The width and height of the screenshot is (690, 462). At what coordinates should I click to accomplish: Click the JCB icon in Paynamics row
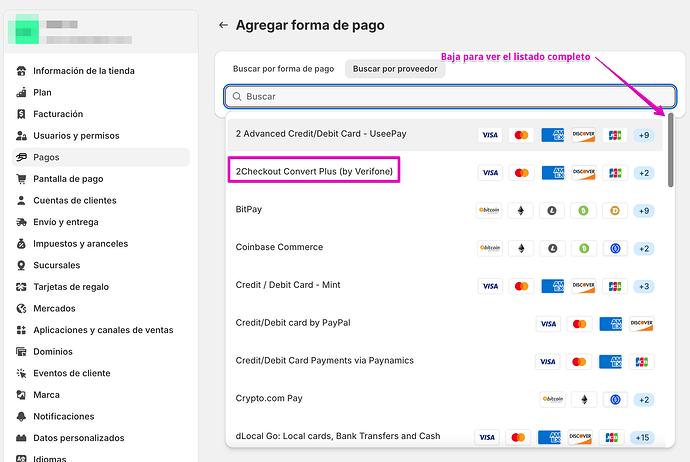click(x=642, y=362)
